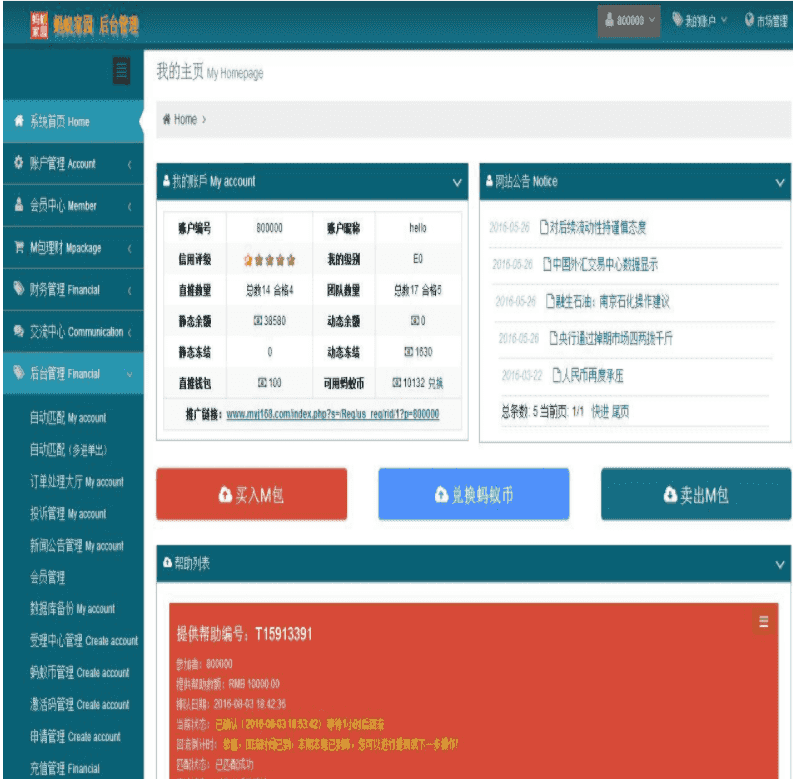The image size is (799, 779).
Task: Open 数据库备份 submenu item
Action: coord(72,608)
